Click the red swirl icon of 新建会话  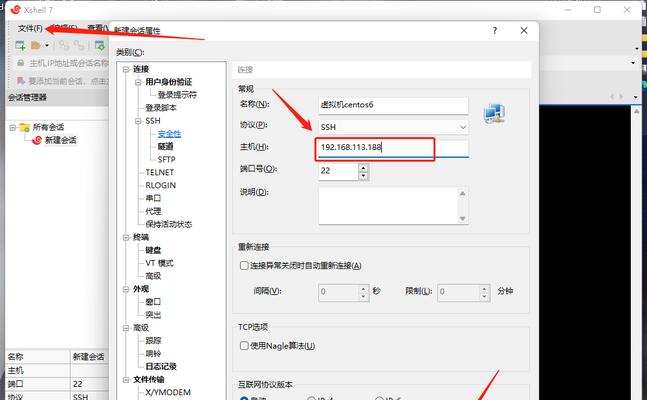[37, 140]
